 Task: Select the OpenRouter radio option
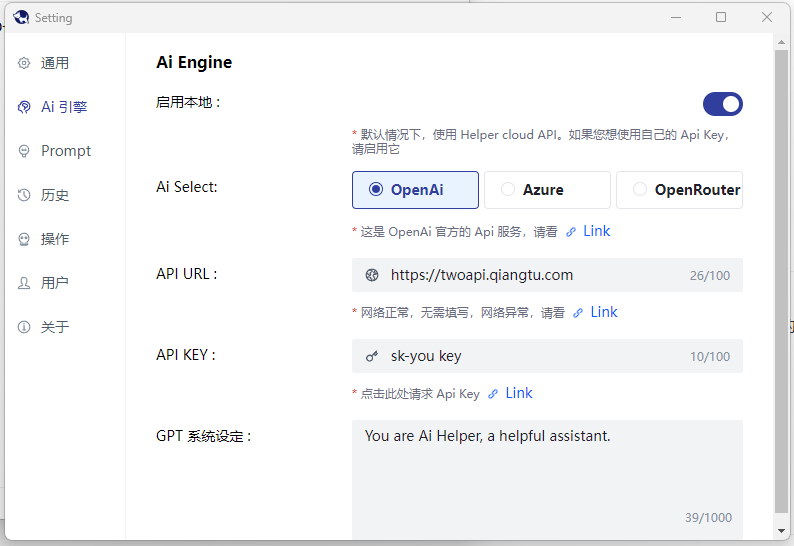coord(680,190)
